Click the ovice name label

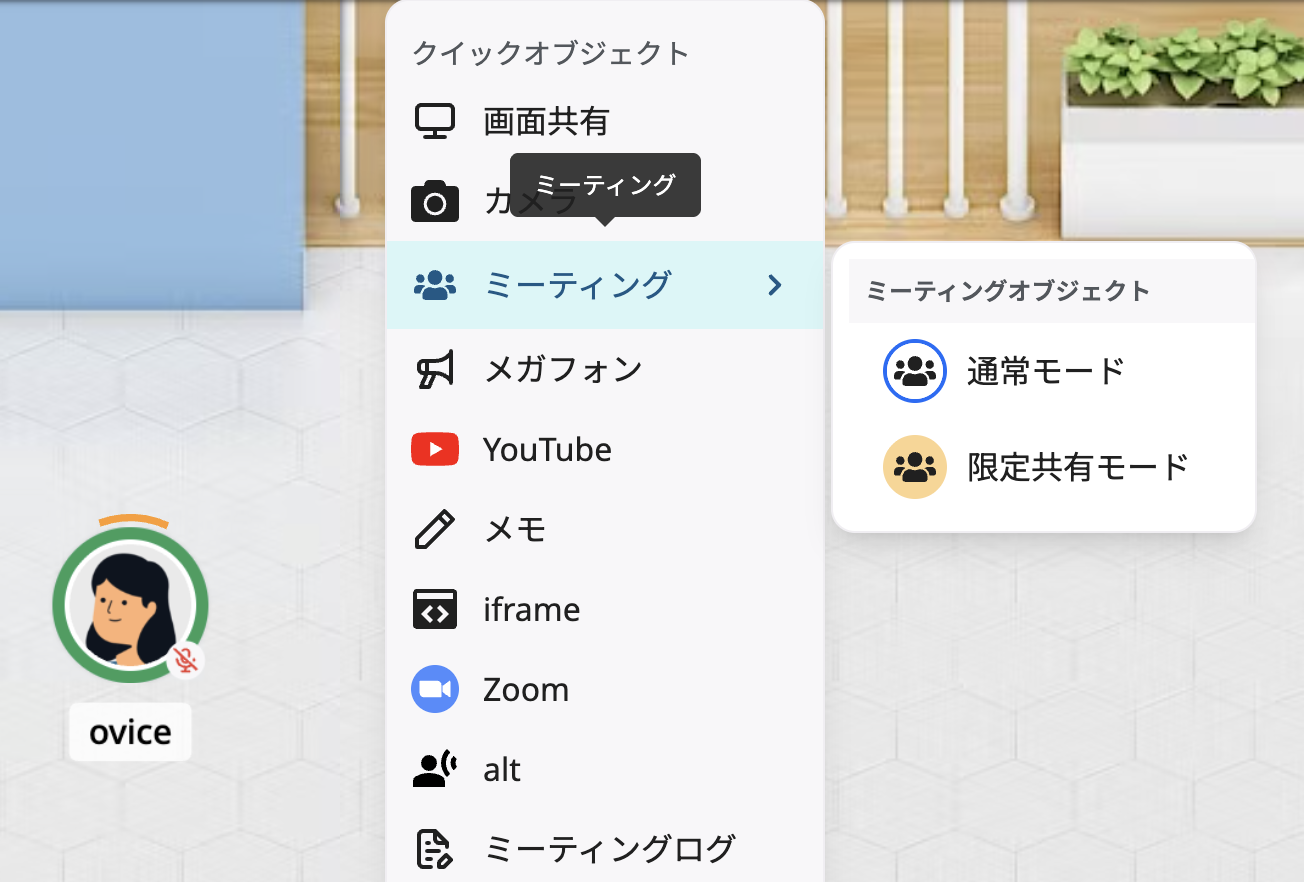(129, 731)
